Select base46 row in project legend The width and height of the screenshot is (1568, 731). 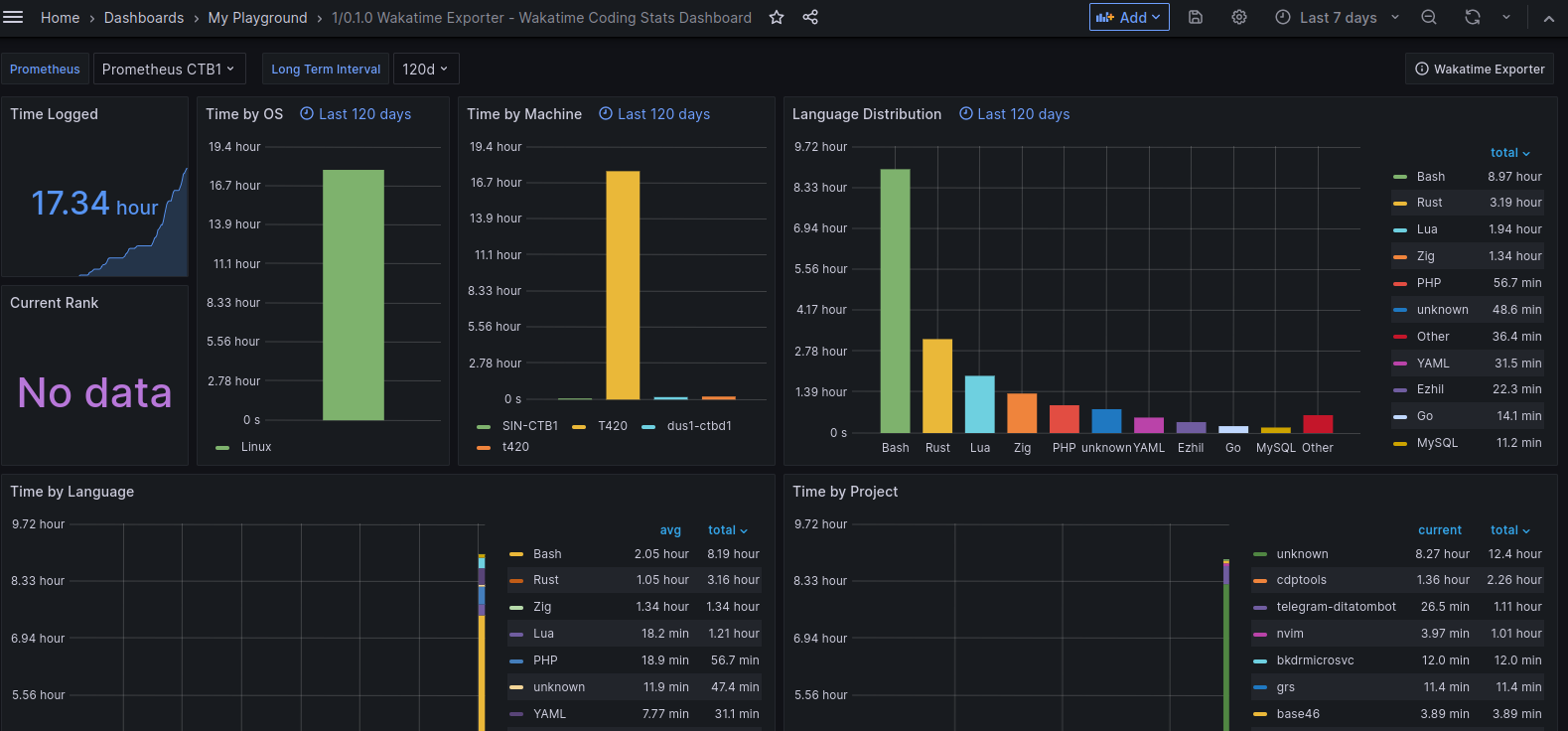pos(1397,714)
